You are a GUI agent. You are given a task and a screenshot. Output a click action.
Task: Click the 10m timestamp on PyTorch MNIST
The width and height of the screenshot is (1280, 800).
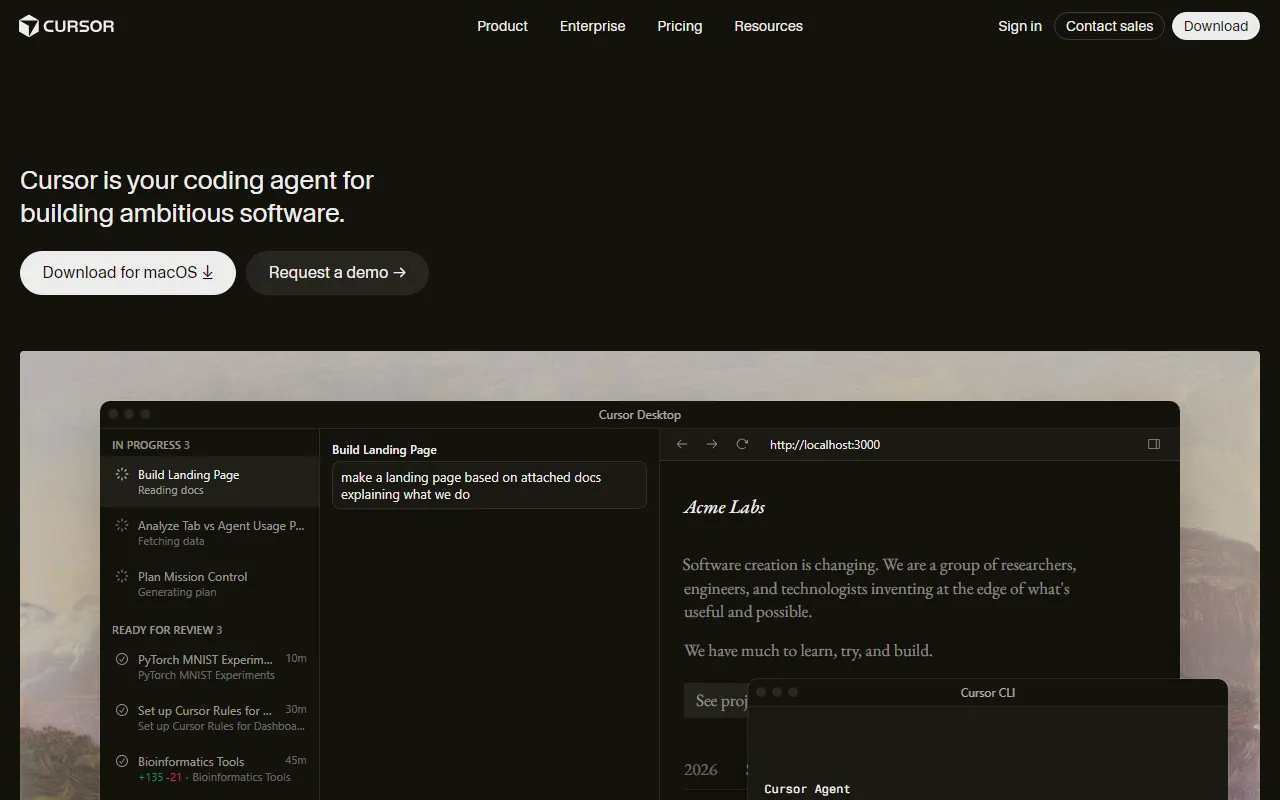(x=296, y=659)
